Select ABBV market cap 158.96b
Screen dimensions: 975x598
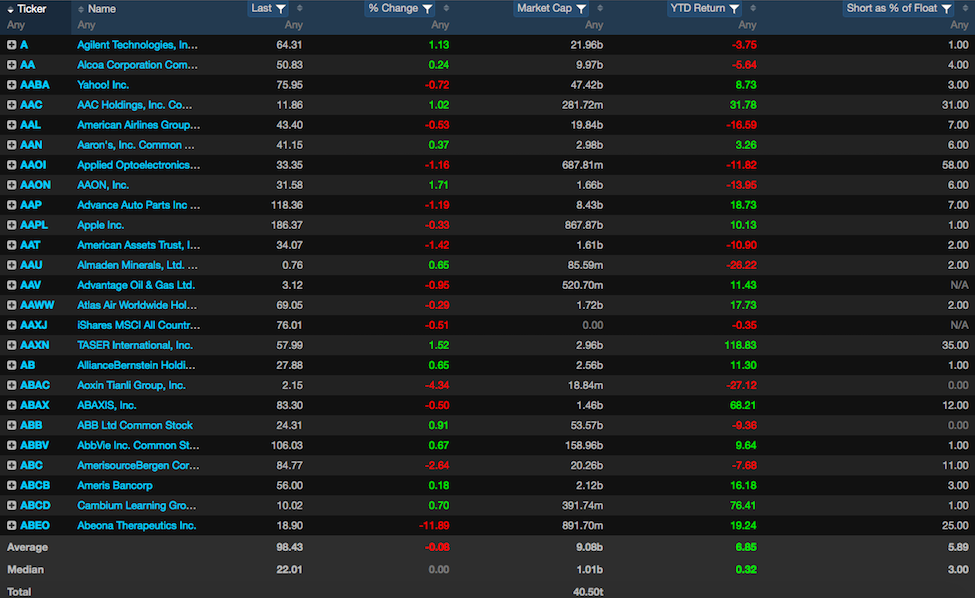[x=583, y=445]
